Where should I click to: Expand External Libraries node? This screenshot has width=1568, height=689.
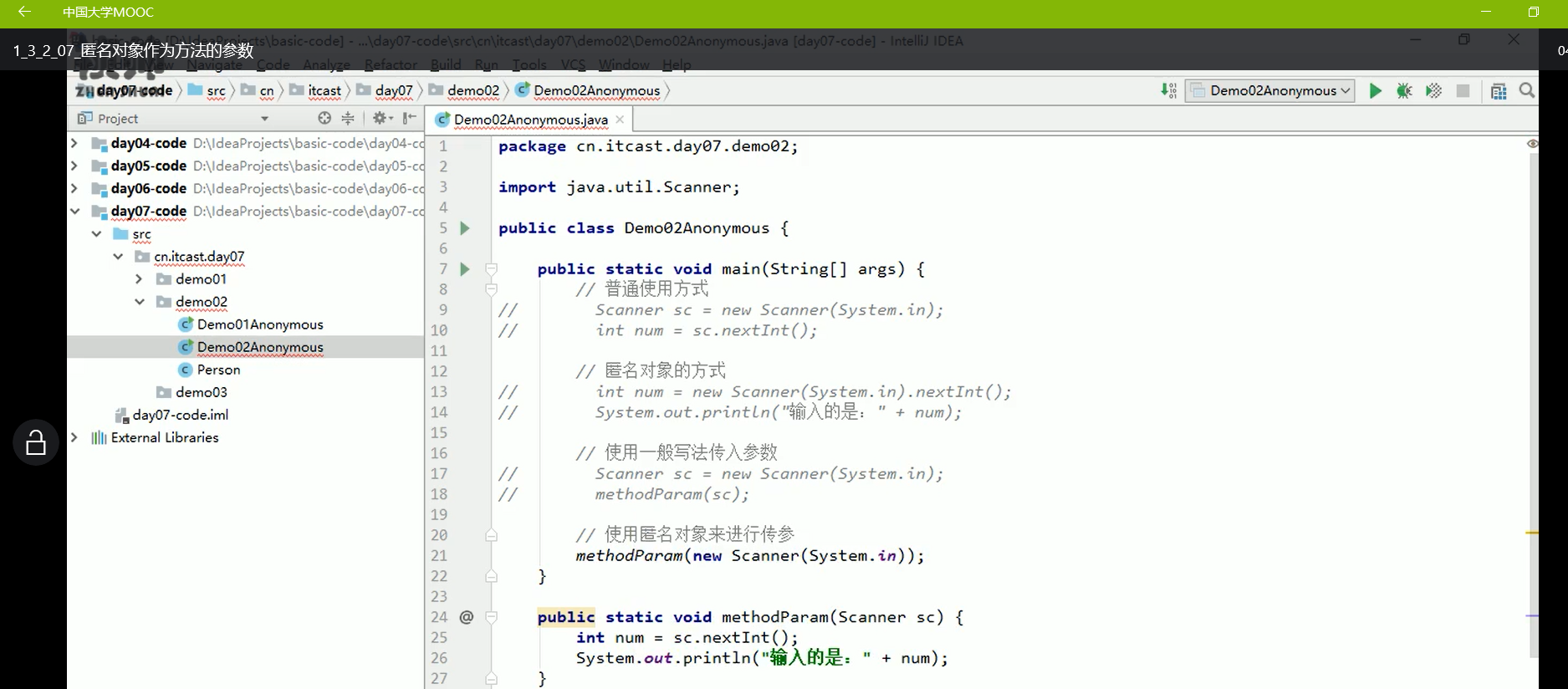point(74,437)
